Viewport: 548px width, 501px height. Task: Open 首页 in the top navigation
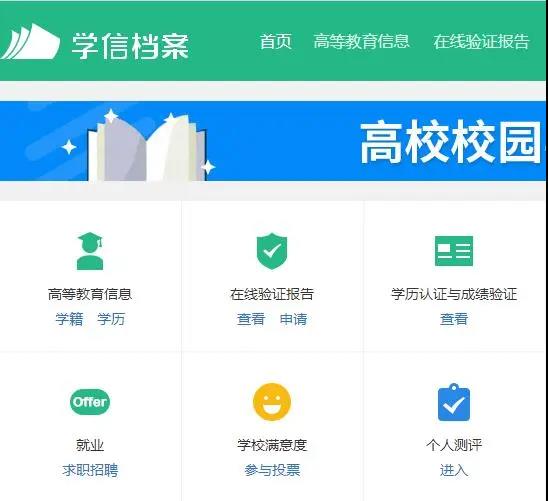275,42
